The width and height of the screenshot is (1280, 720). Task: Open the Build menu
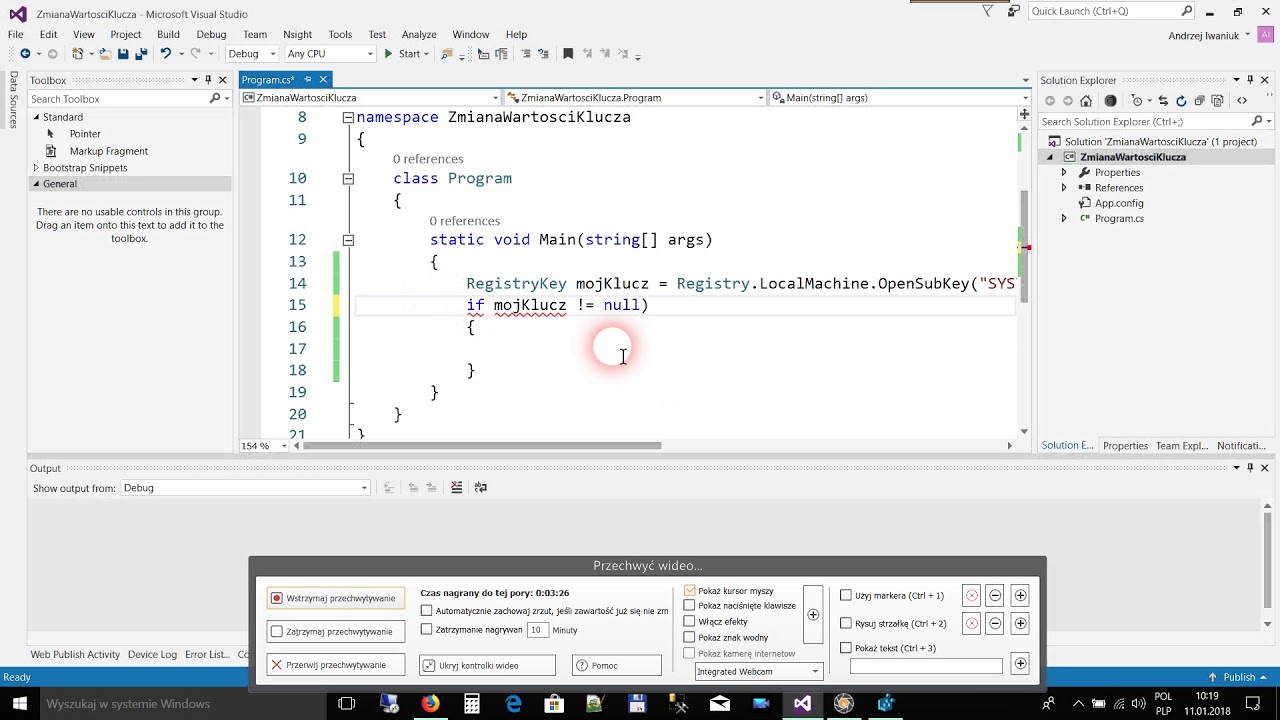click(168, 34)
